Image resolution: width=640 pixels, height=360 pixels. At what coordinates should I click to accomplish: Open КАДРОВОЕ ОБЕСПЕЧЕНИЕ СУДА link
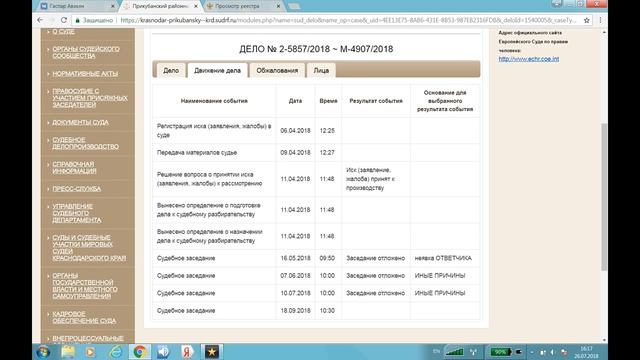click(x=84, y=317)
